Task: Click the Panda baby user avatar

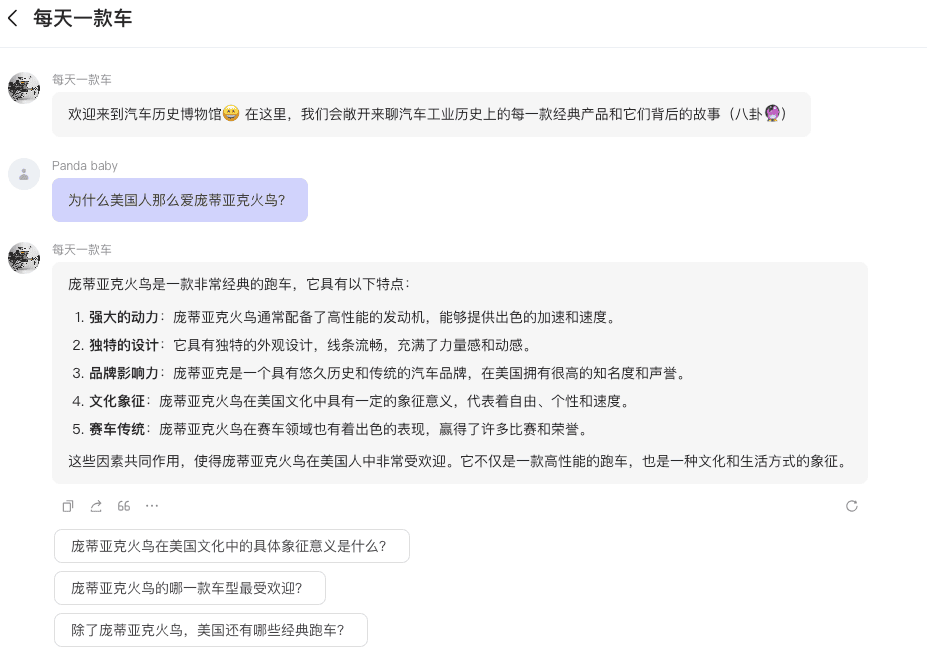Action: click(24, 174)
